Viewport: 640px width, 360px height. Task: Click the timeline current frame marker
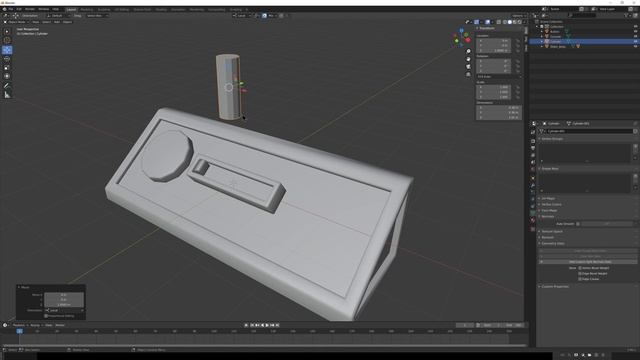coord(20,331)
